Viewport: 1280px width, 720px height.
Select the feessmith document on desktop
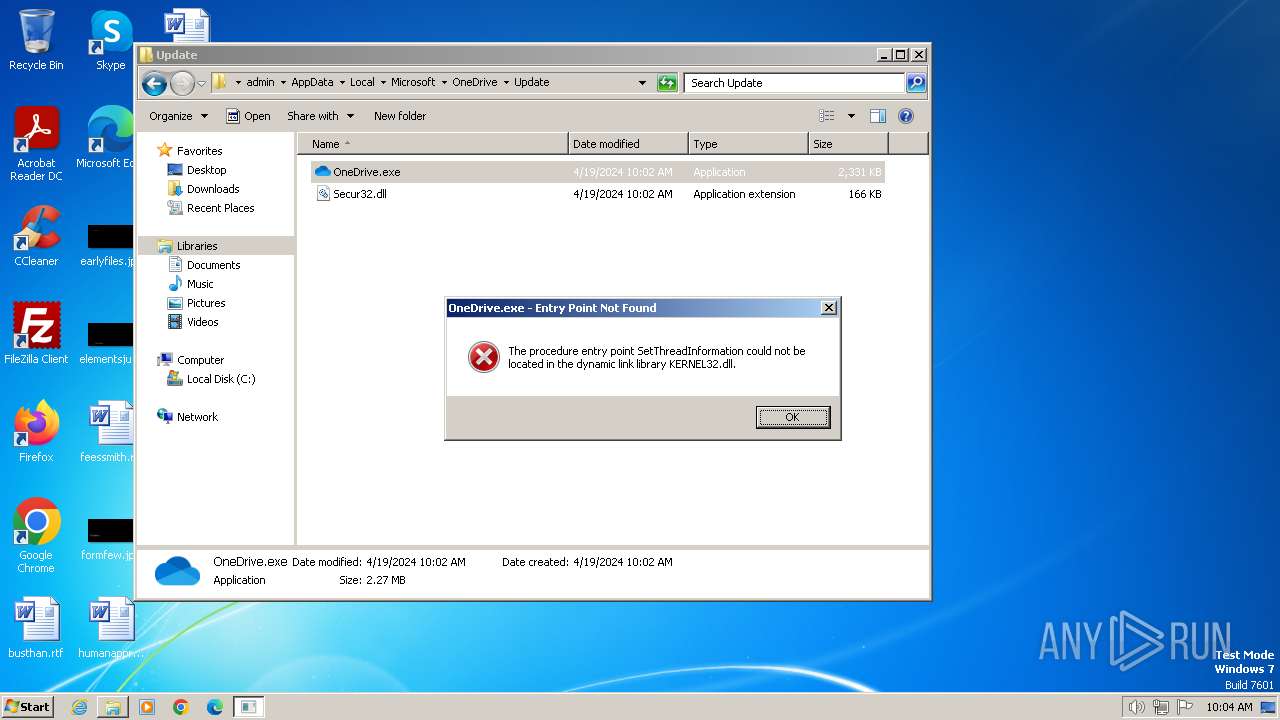[x=108, y=431]
